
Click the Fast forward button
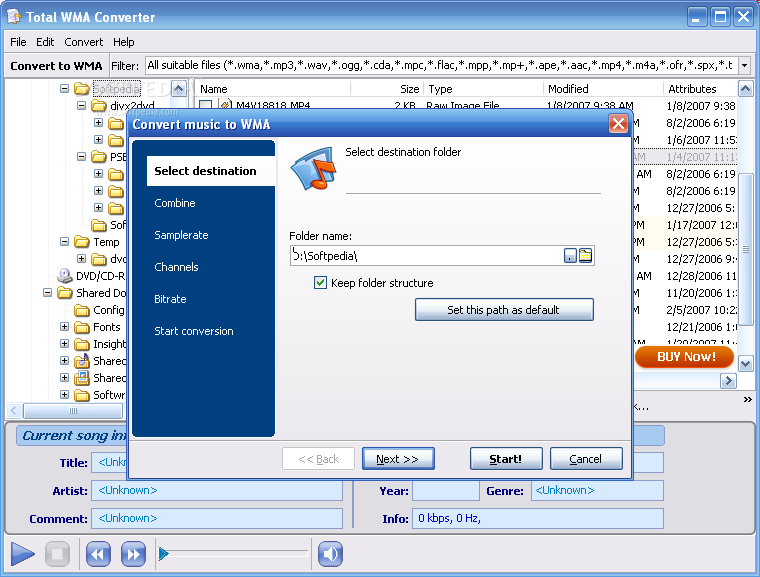(x=133, y=554)
